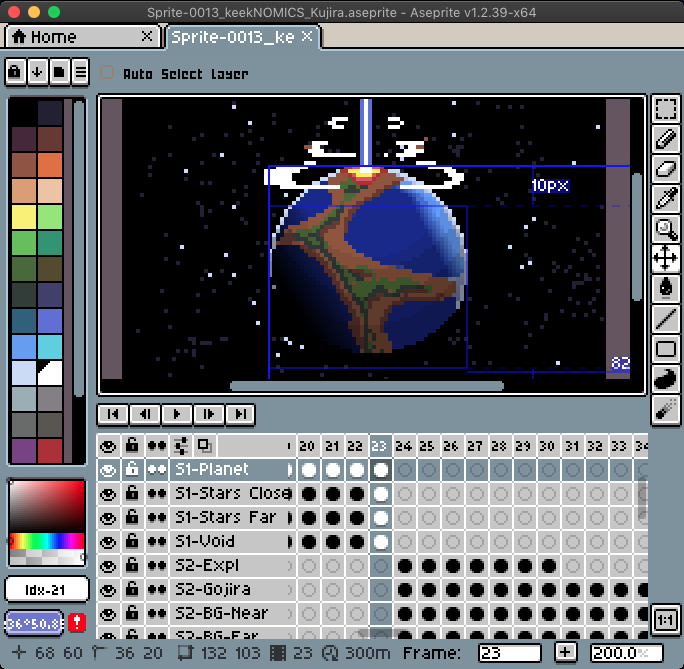Select the Rectangle shape tool
The height and width of the screenshot is (669, 684).
[665, 348]
